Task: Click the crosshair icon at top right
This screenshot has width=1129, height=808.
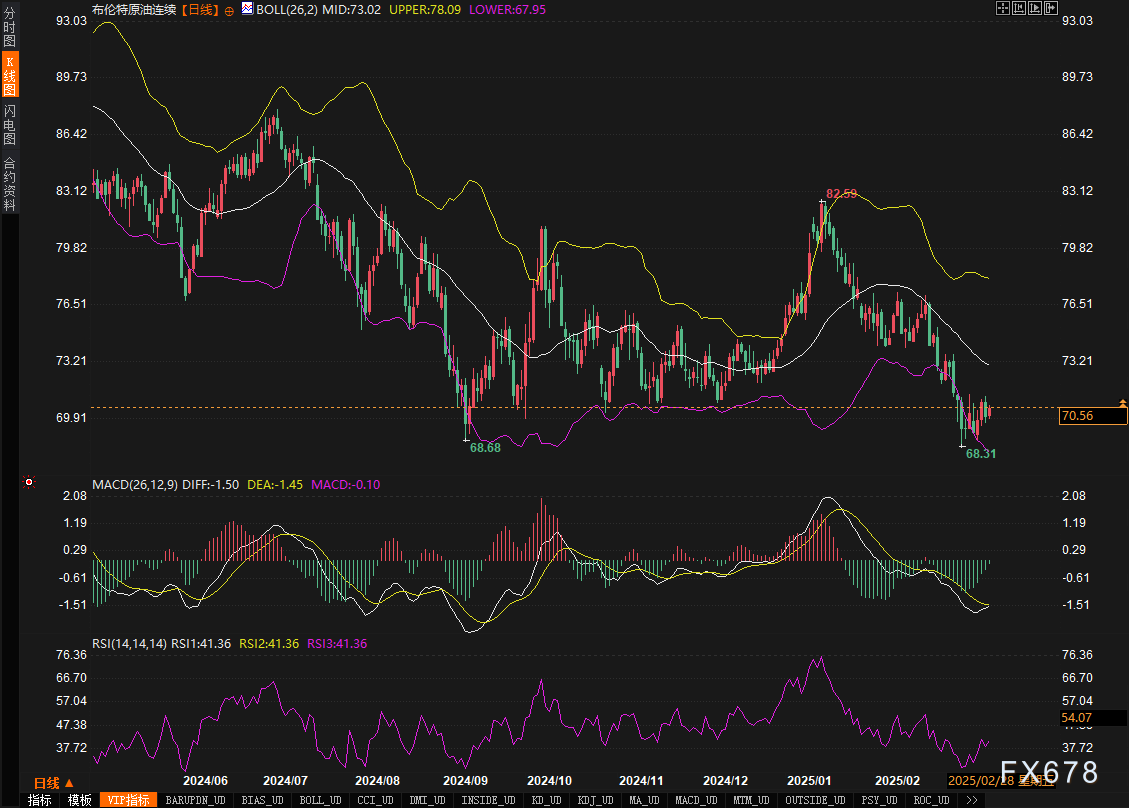Action: (1003, 8)
